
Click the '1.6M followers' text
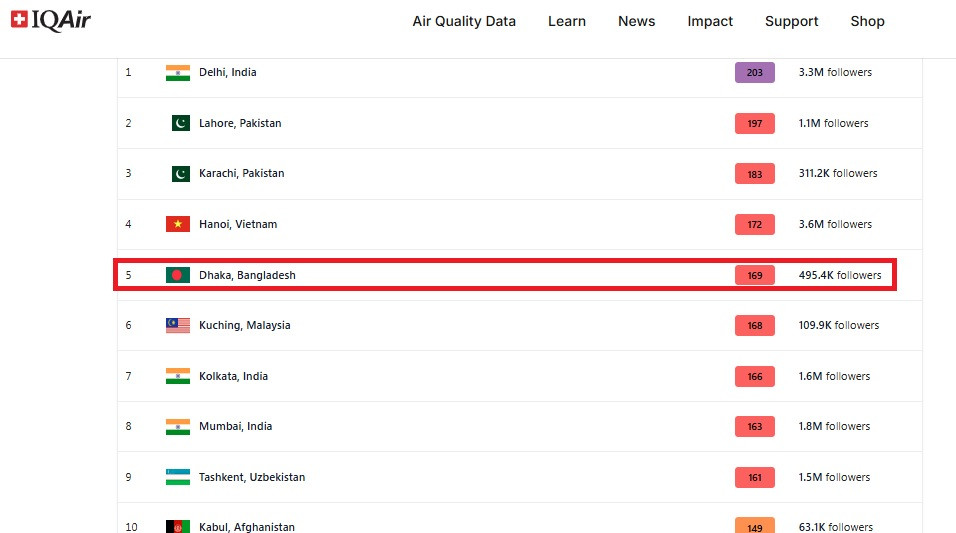pos(834,376)
